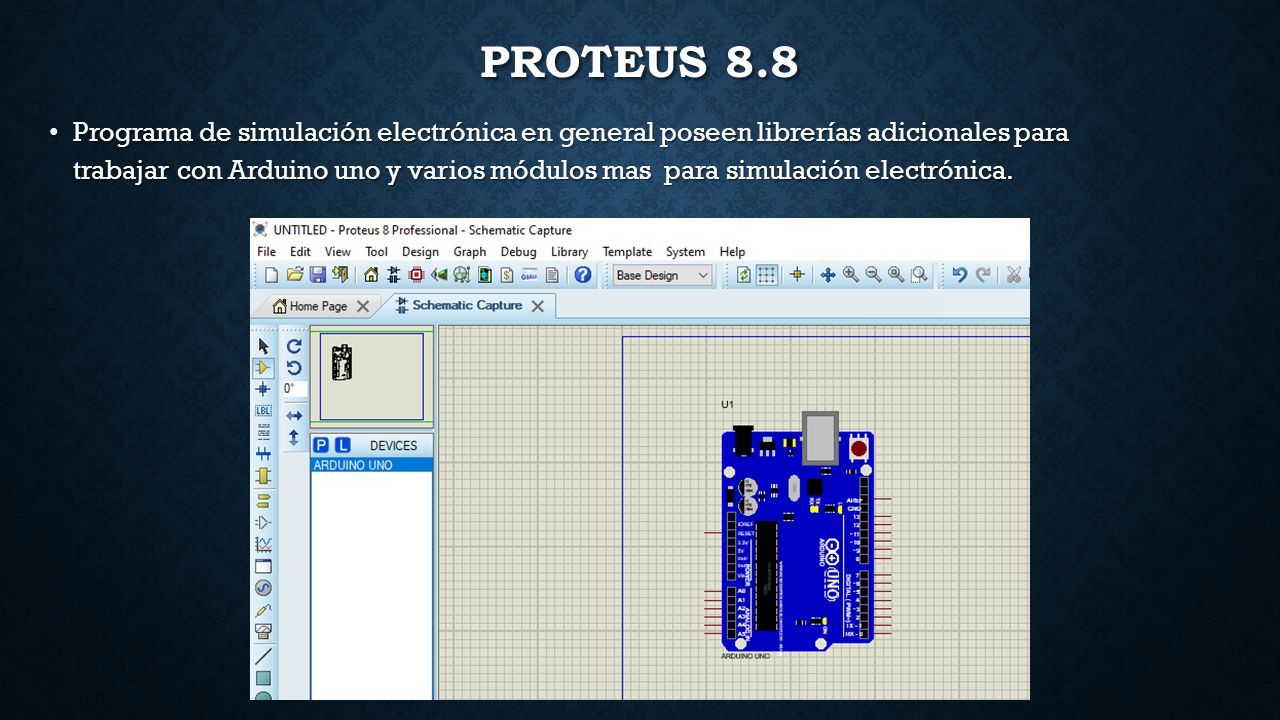Viewport: 1280px width, 720px height.
Task: Click the Cut scissors icon
Action: click(x=1013, y=275)
